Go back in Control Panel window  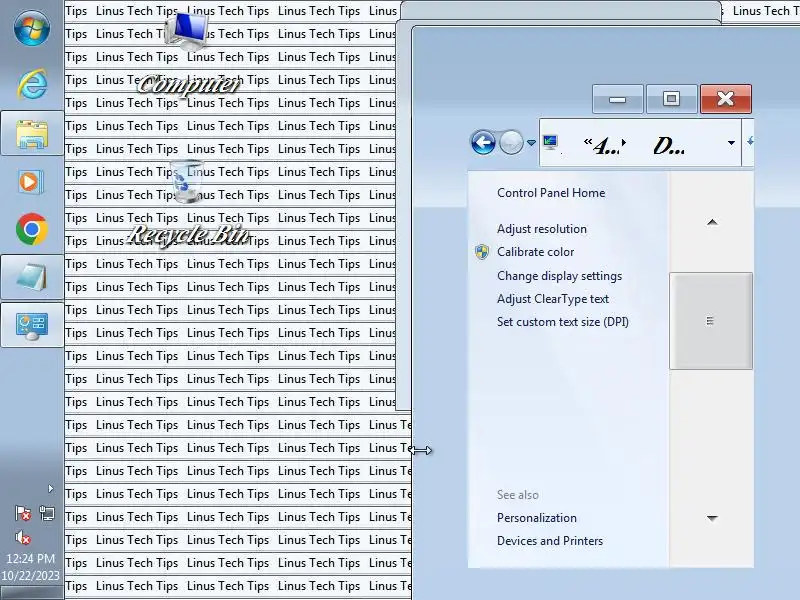pyautogui.click(x=483, y=142)
